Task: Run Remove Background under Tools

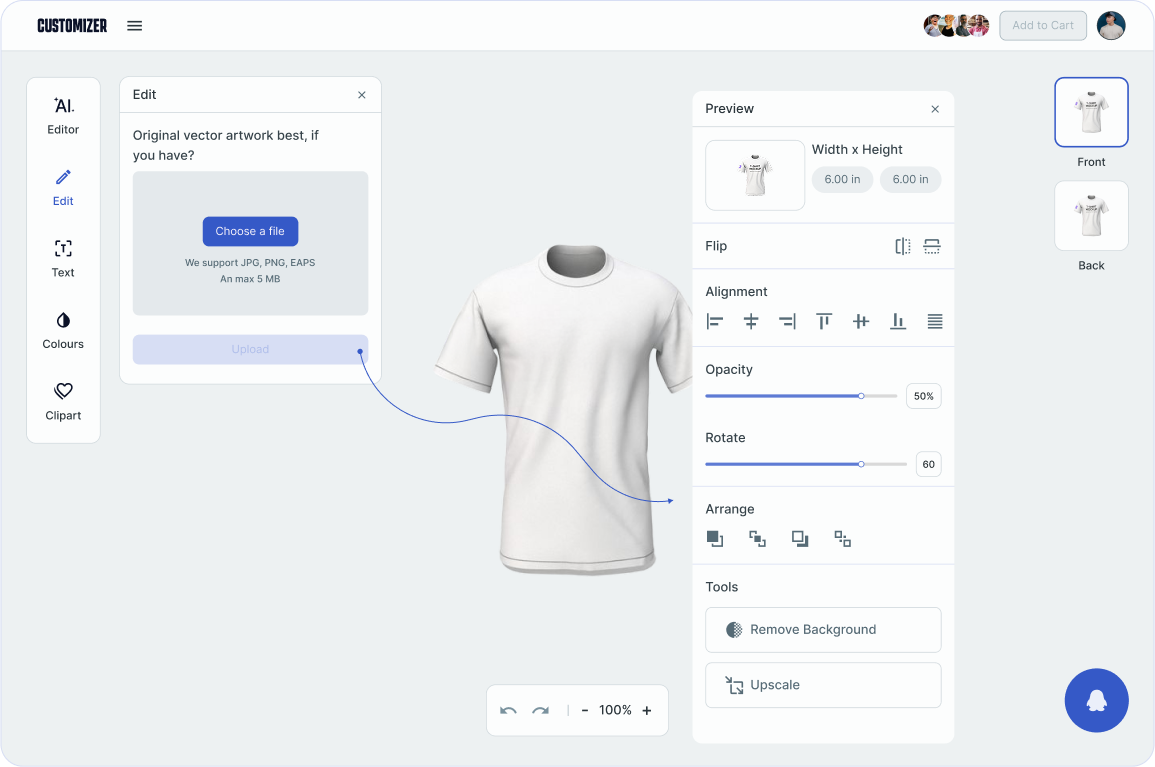Action: tap(823, 629)
